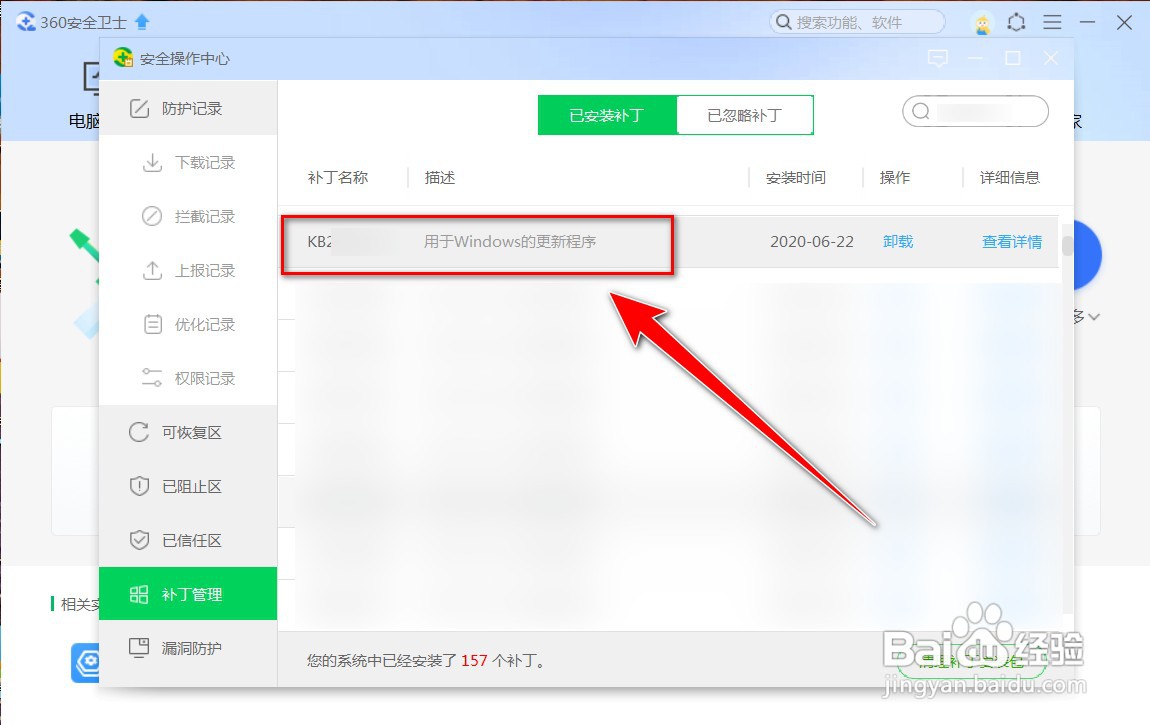This screenshot has height=725, width=1150.
Task: Open 下载记录 download records
Action: (x=188, y=163)
